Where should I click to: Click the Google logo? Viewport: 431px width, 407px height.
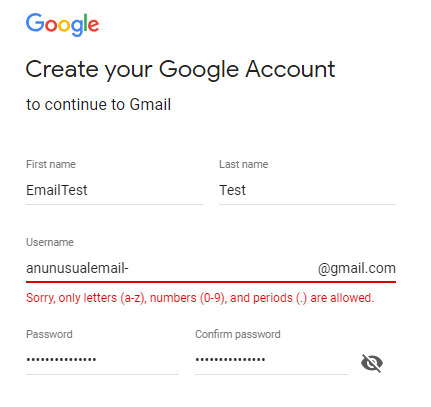point(63,25)
